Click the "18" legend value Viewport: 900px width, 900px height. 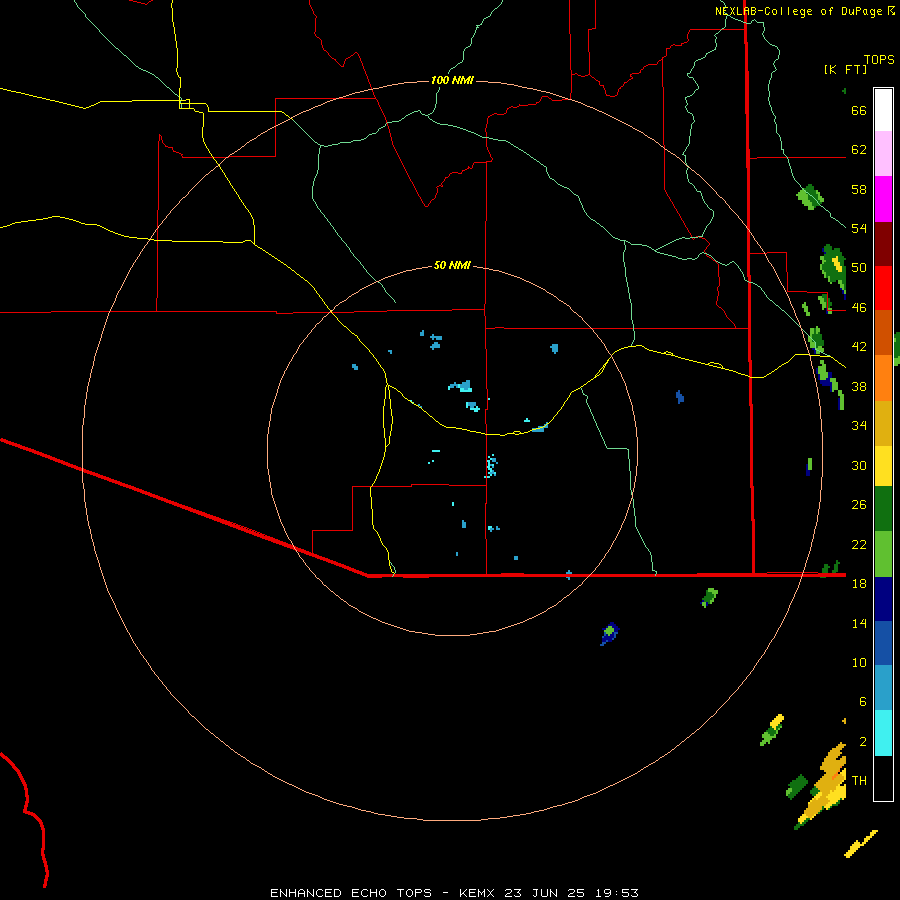tap(859, 584)
